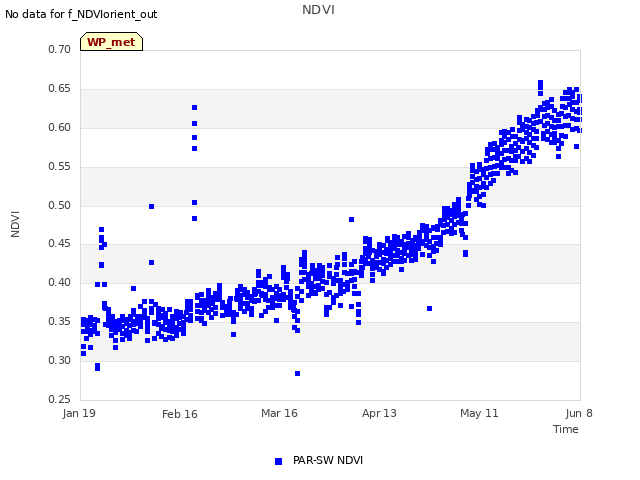This screenshot has height=480, width=640.
Task: Click the 0.50 y-axis tick label
Action: pos(59,205)
